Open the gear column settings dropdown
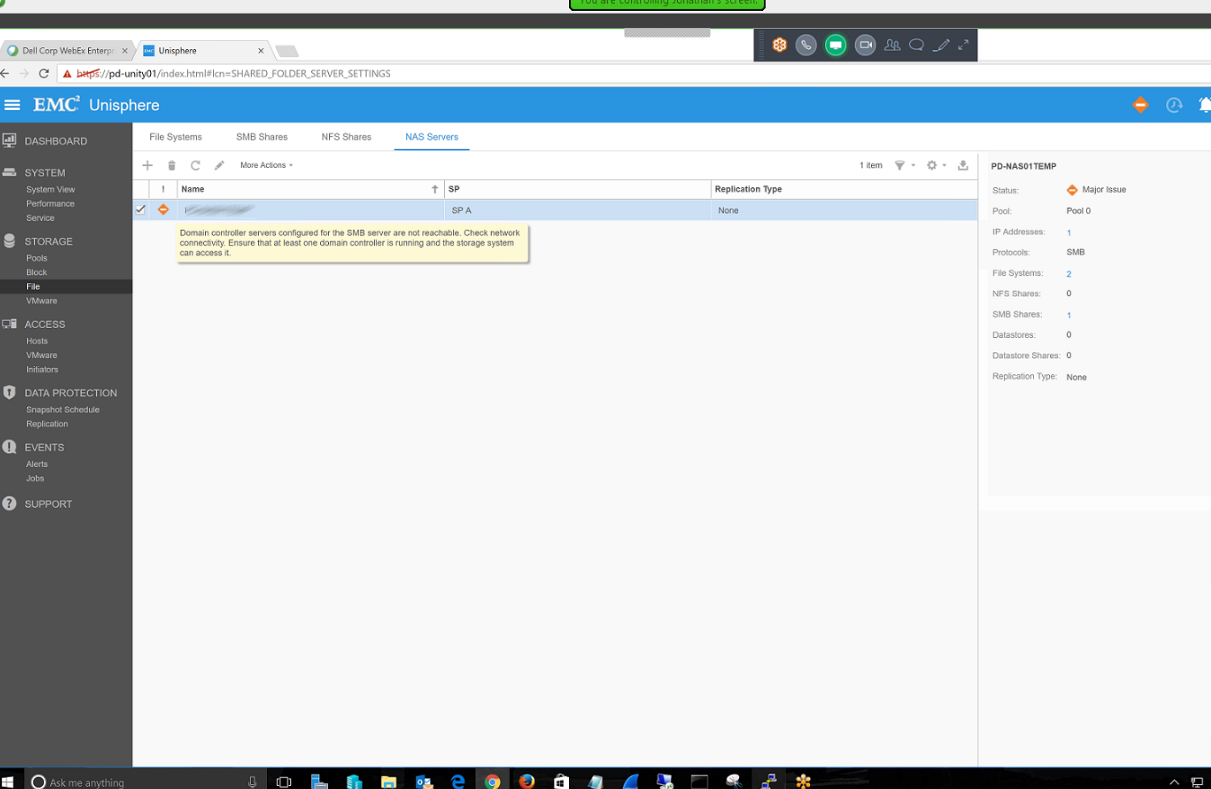This screenshot has width=1211, height=789. [x=935, y=165]
